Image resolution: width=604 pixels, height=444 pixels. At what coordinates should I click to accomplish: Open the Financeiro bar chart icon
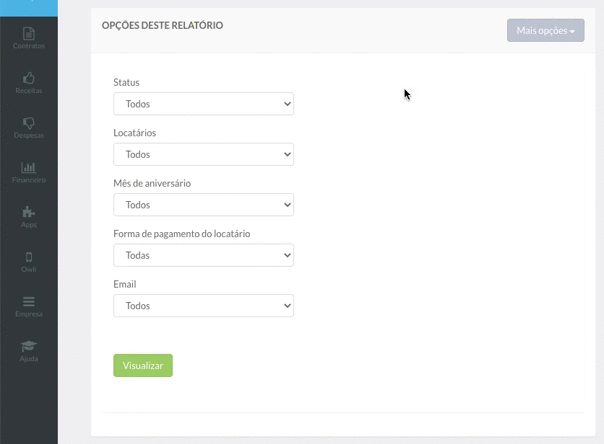click(x=29, y=168)
